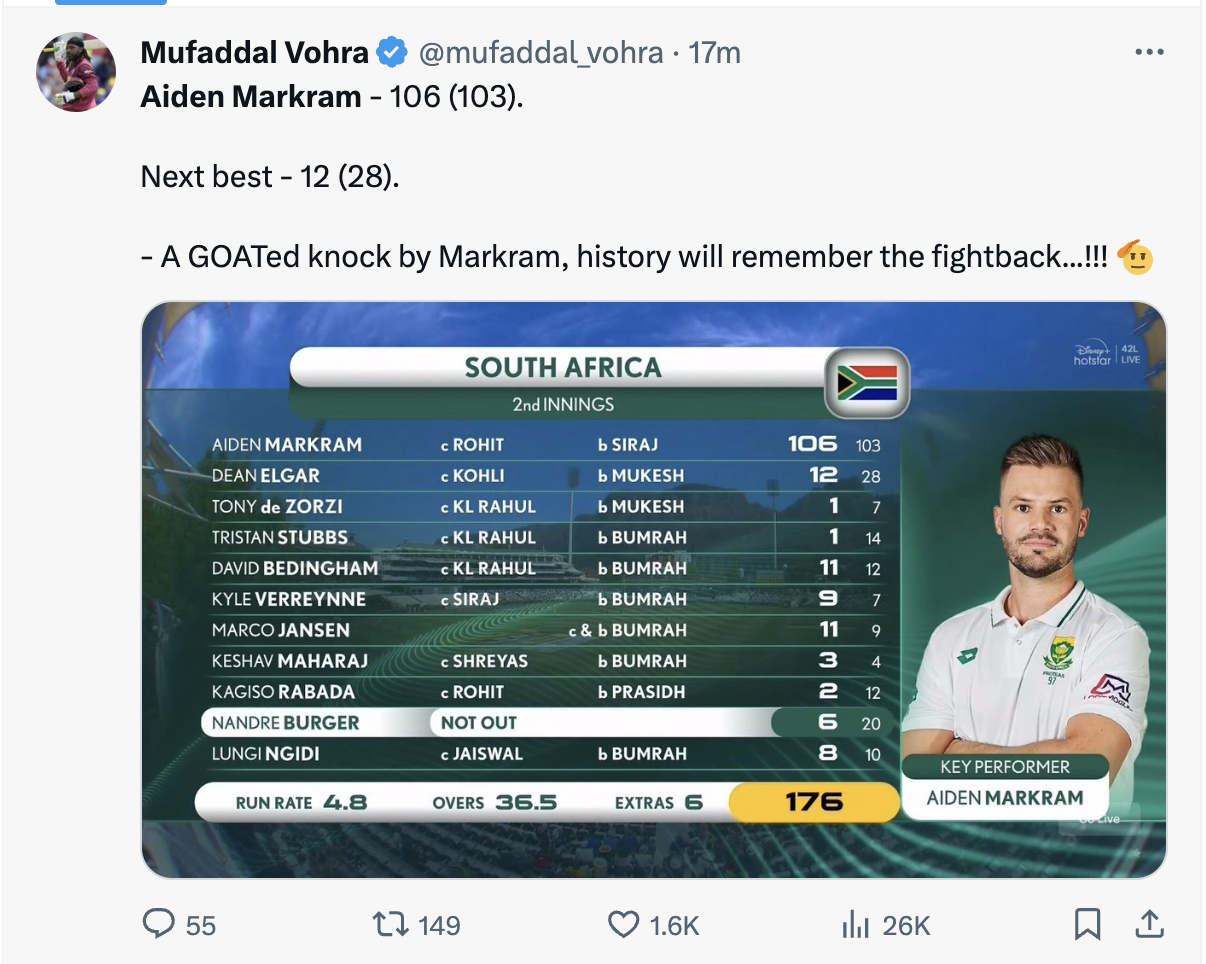The height and width of the screenshot is (964, 1206).
Task: Click the share upload icon
Action: 1149,924
